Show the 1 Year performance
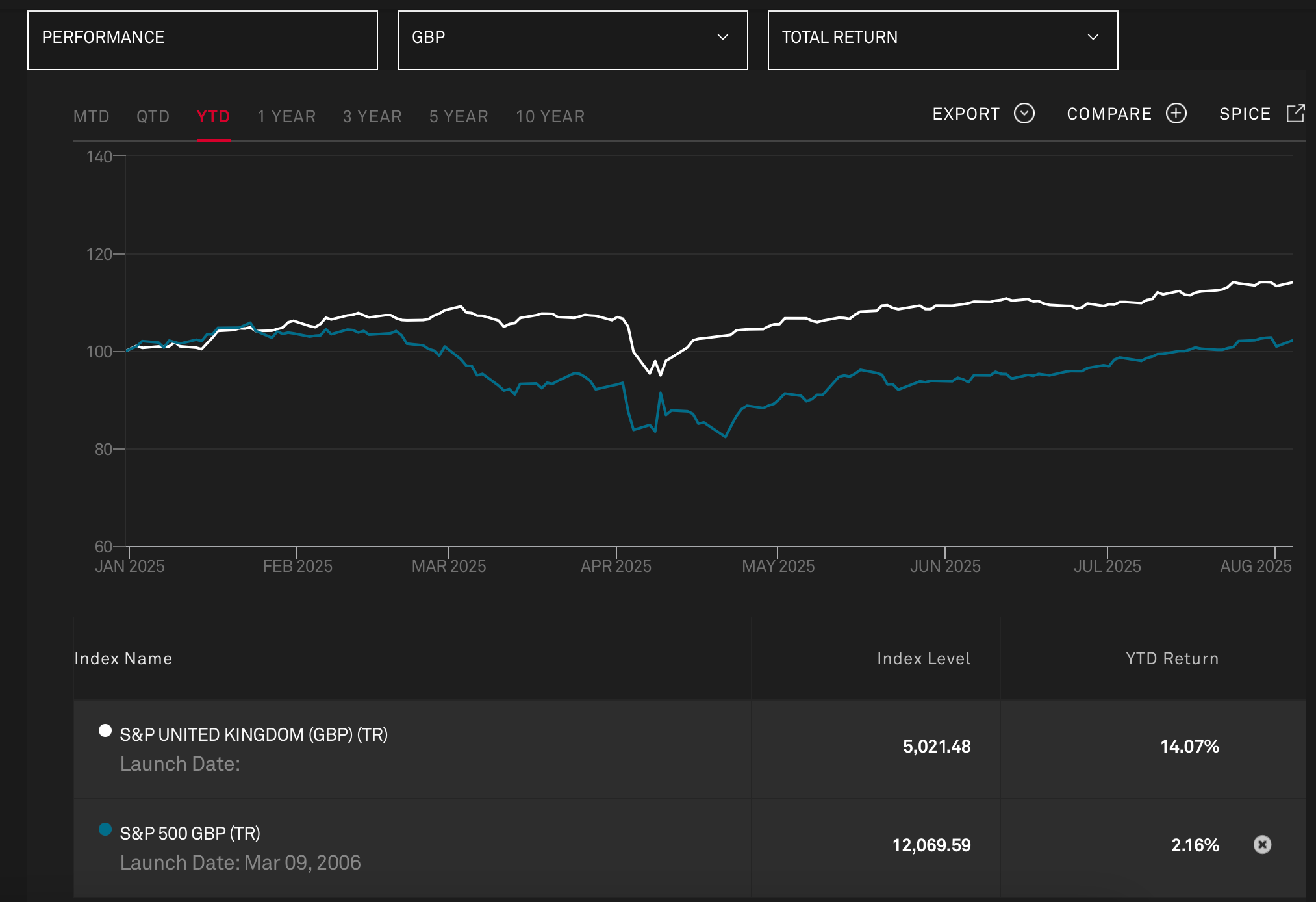The image size is (1316, 902). point(286,116)
